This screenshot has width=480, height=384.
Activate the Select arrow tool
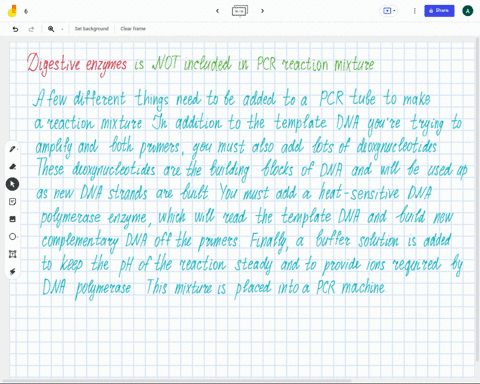pyautogui.click(x=12, y=184)
